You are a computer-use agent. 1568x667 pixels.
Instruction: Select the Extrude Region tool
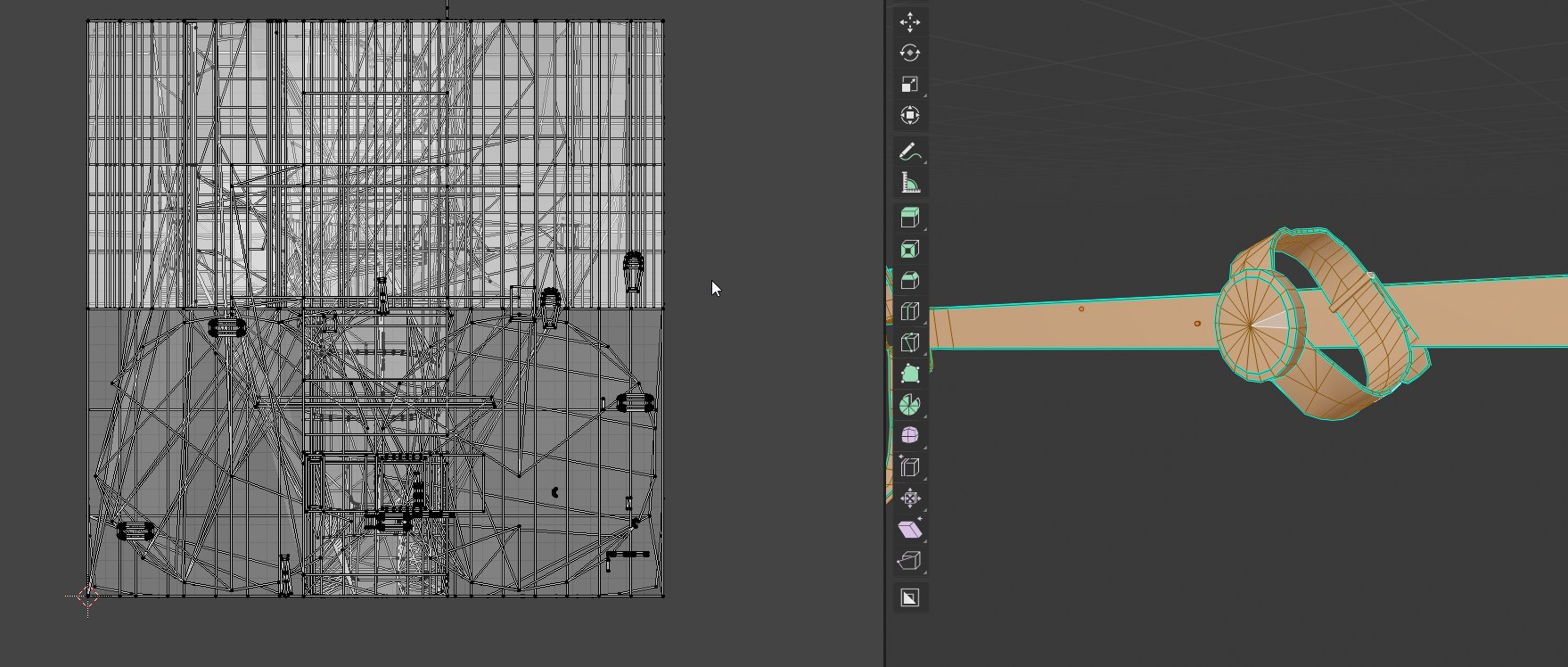click(909, 218)
